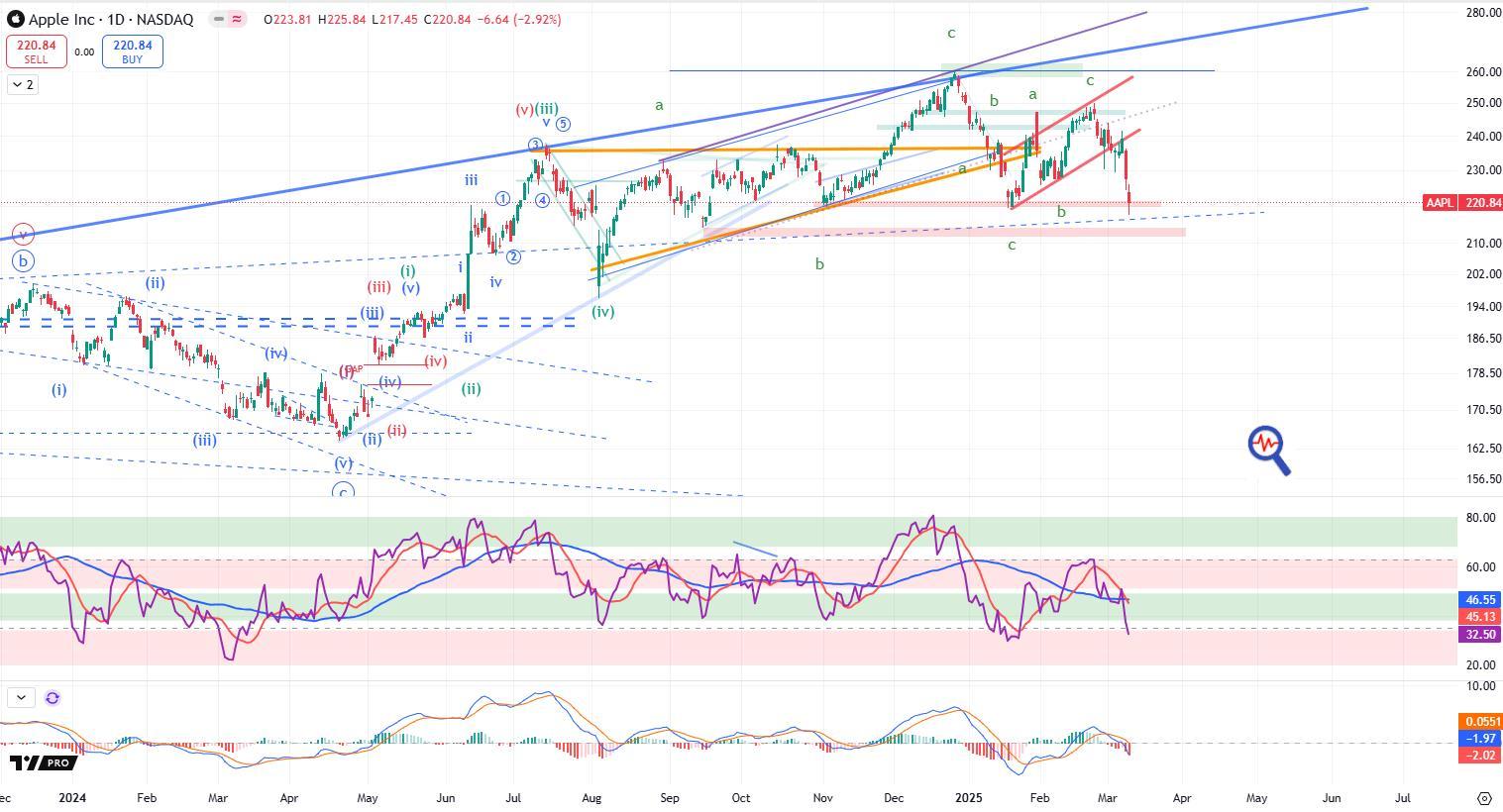This screenshot has height=812, width=1503.
Task: Open chart settings hexagon icon at bottom right
Action: click(x=1484, y=797)
